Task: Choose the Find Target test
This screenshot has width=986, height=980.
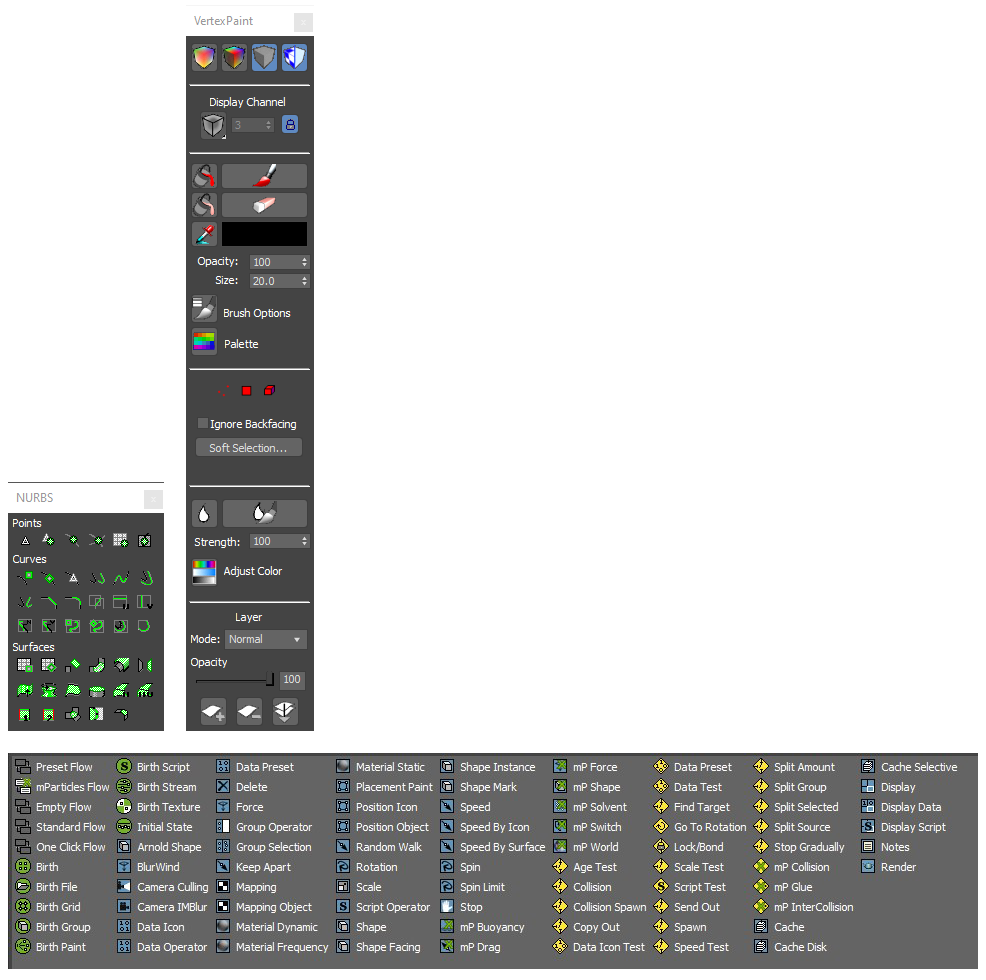Action: pyautogui.click(x=692, y=807)
